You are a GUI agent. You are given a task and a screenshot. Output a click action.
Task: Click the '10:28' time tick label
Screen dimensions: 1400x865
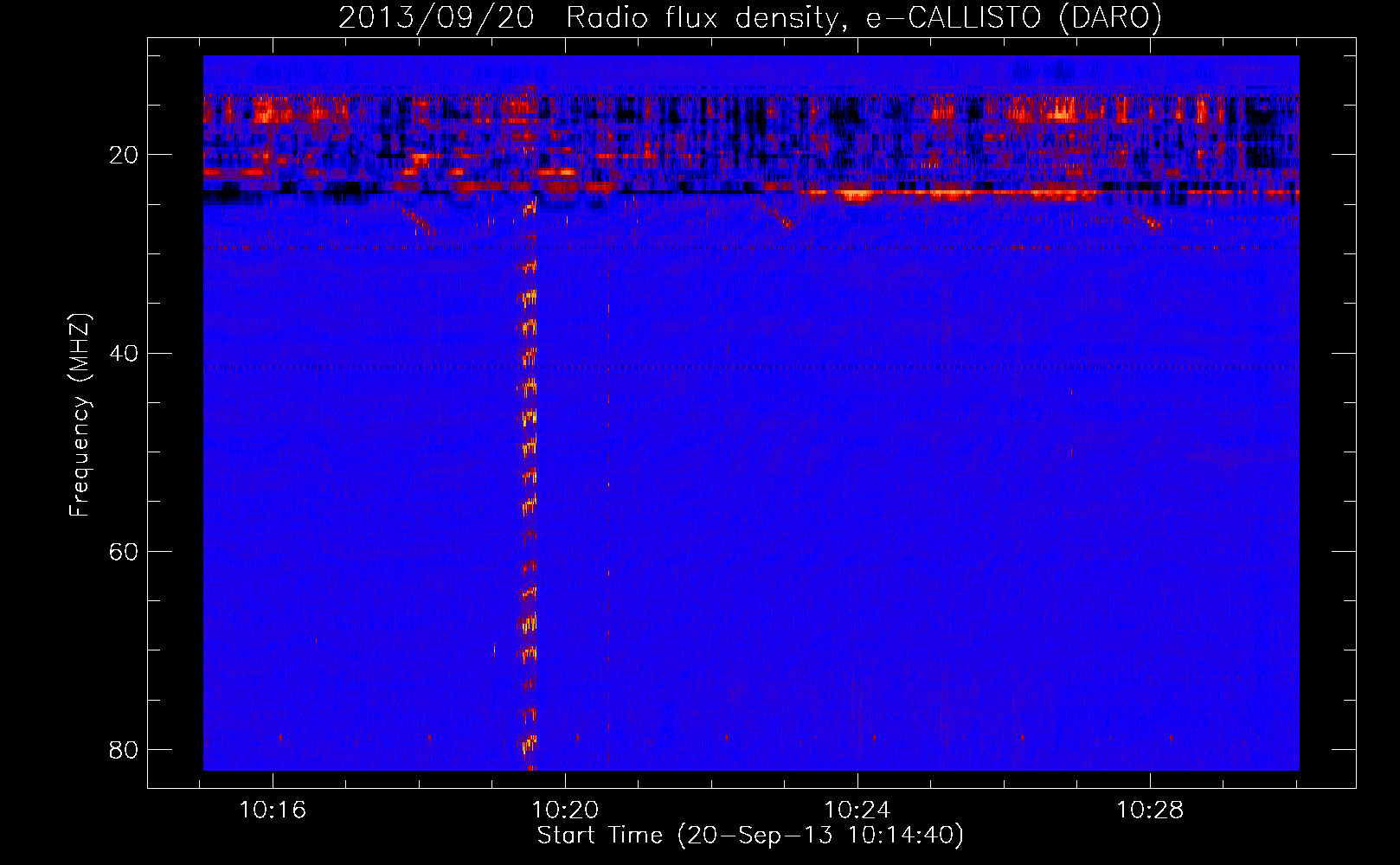point(1150,811)
